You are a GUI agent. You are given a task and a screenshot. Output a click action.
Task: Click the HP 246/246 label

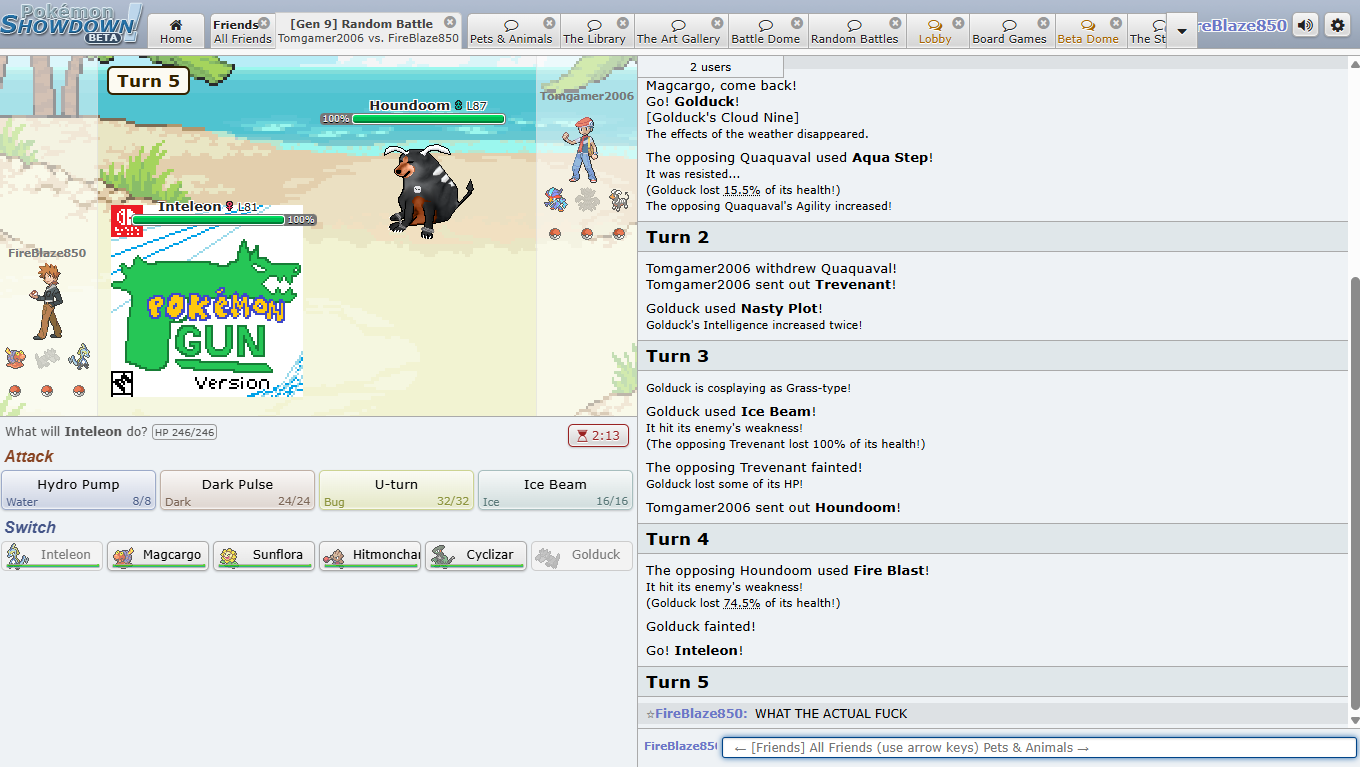click(x=184, y=432)
